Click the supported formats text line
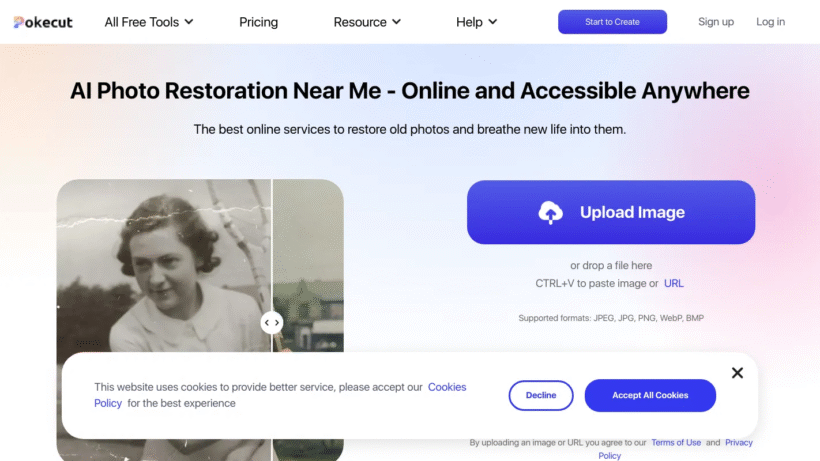 pyautogui.click(x=611, y=318)
